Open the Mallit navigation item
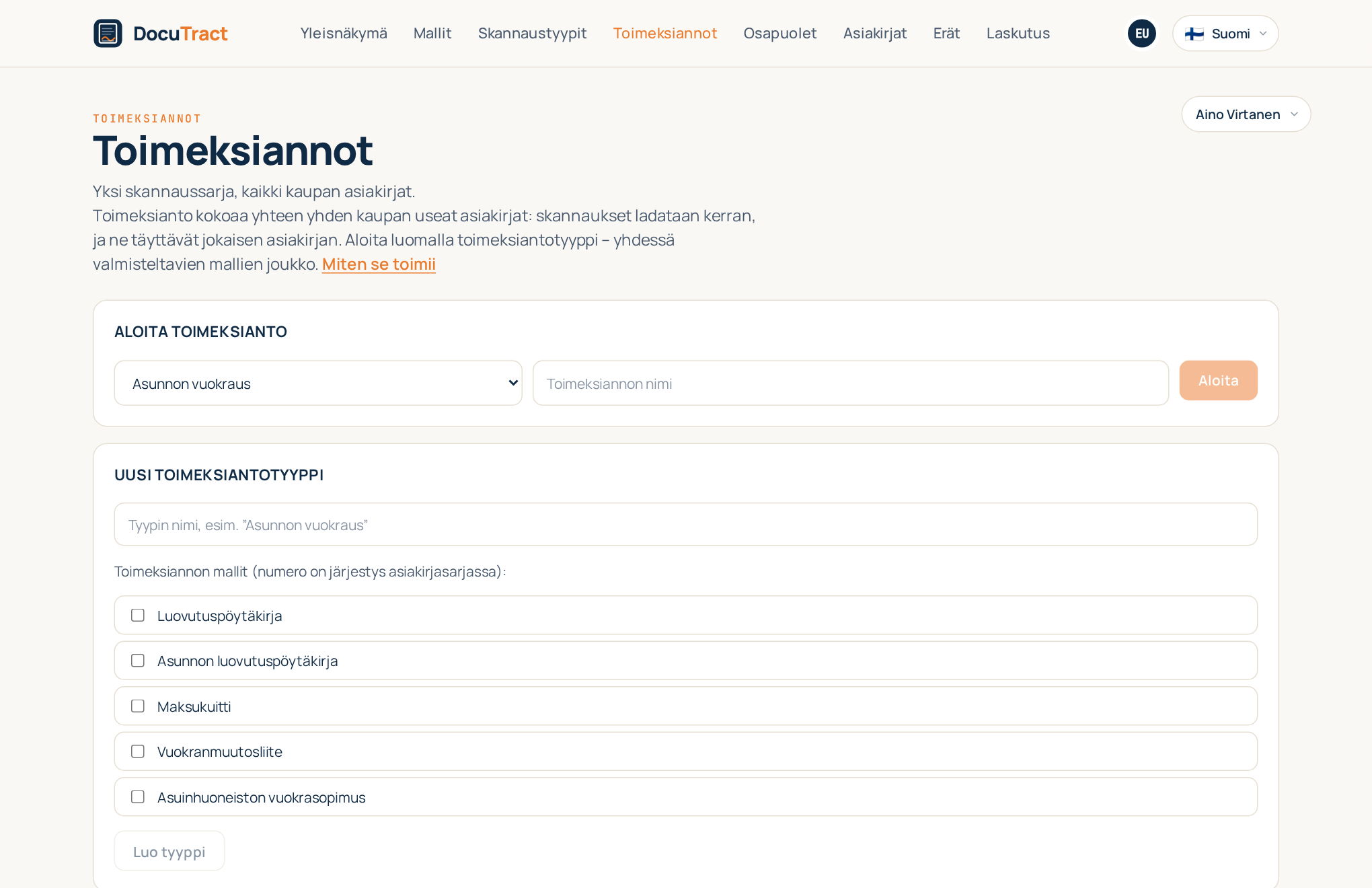This screenshot has height=888, width=1372. pos(432,33)
